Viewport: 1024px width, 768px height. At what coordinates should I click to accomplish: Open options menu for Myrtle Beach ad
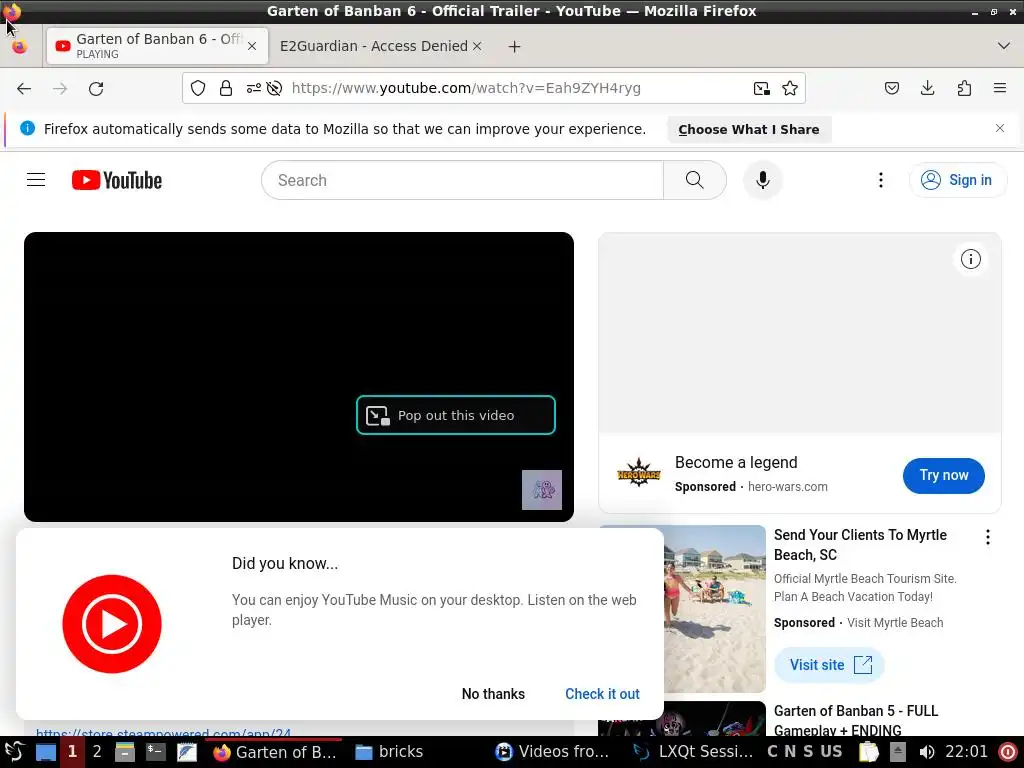point(988,537)
